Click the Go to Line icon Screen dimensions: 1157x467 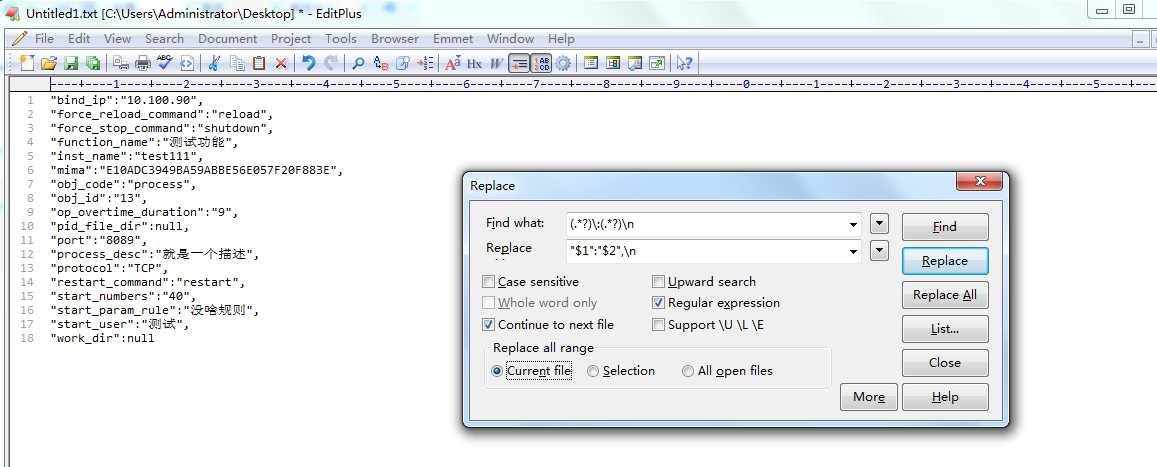(x=425, y=63)
